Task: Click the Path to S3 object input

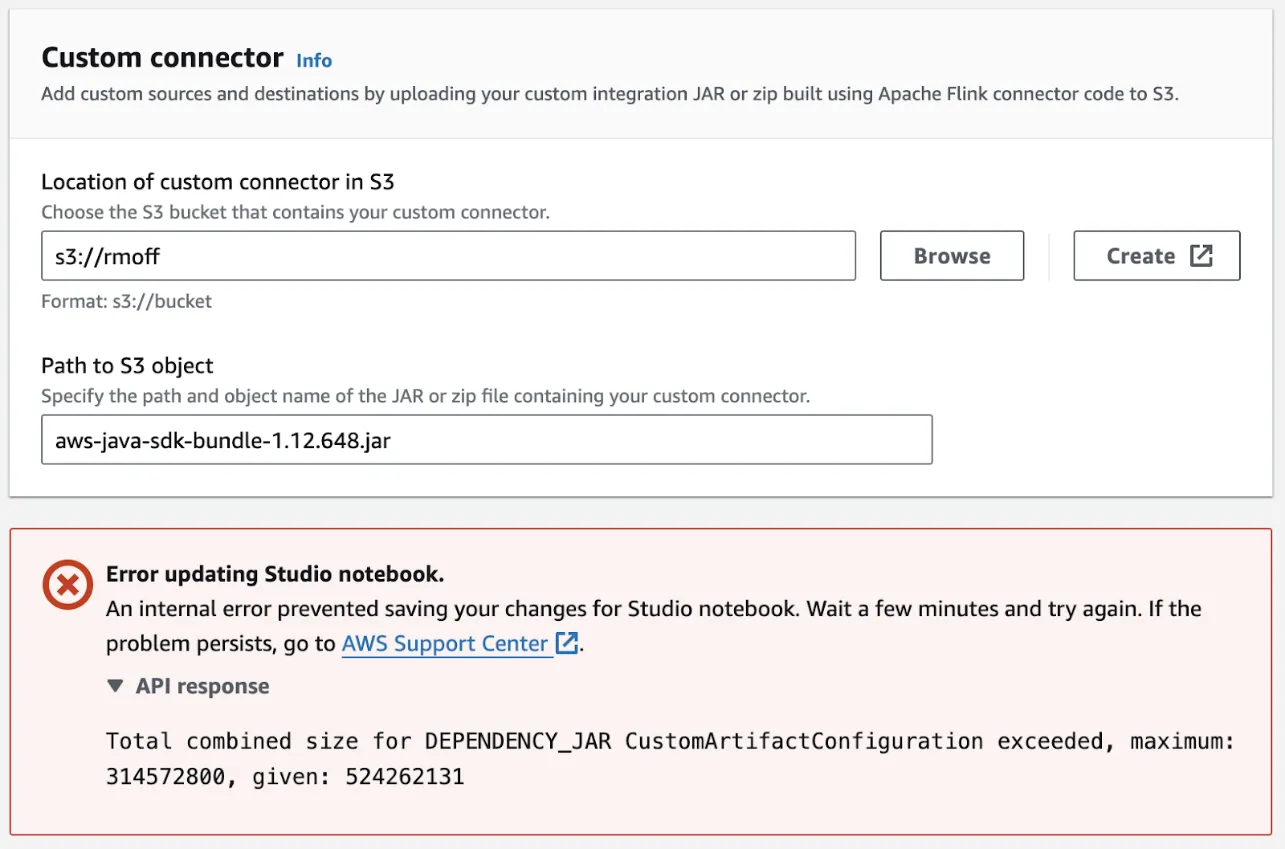Action: point(487,440)
